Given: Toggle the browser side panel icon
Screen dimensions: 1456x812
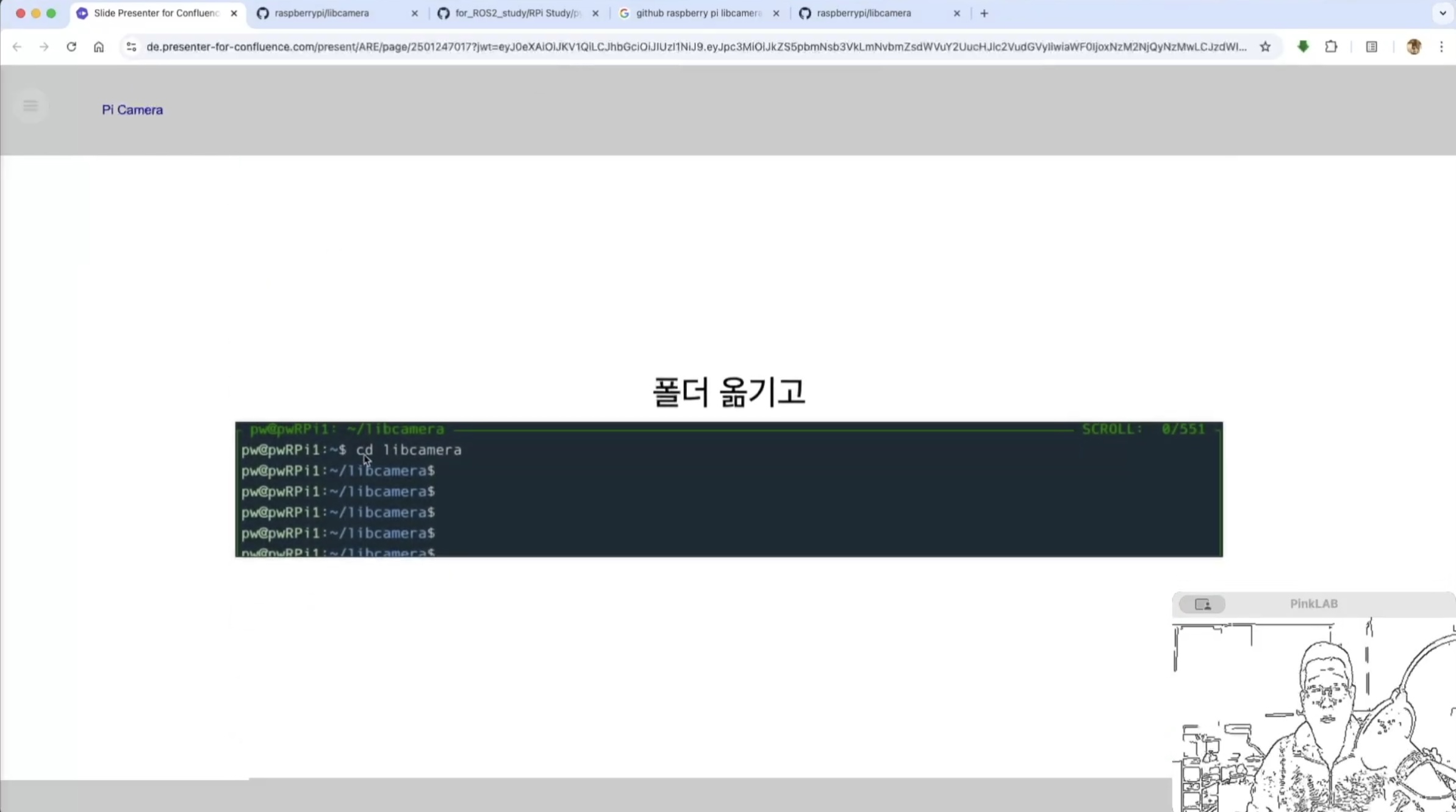Looking at the screenshot, I should coord(1371,47).
